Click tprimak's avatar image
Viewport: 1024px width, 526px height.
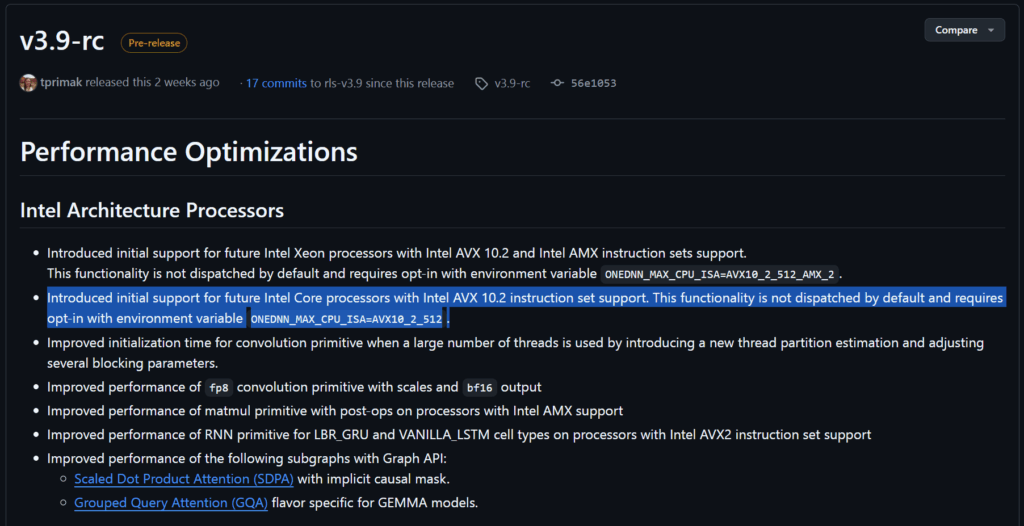click(x=28, y=83)
